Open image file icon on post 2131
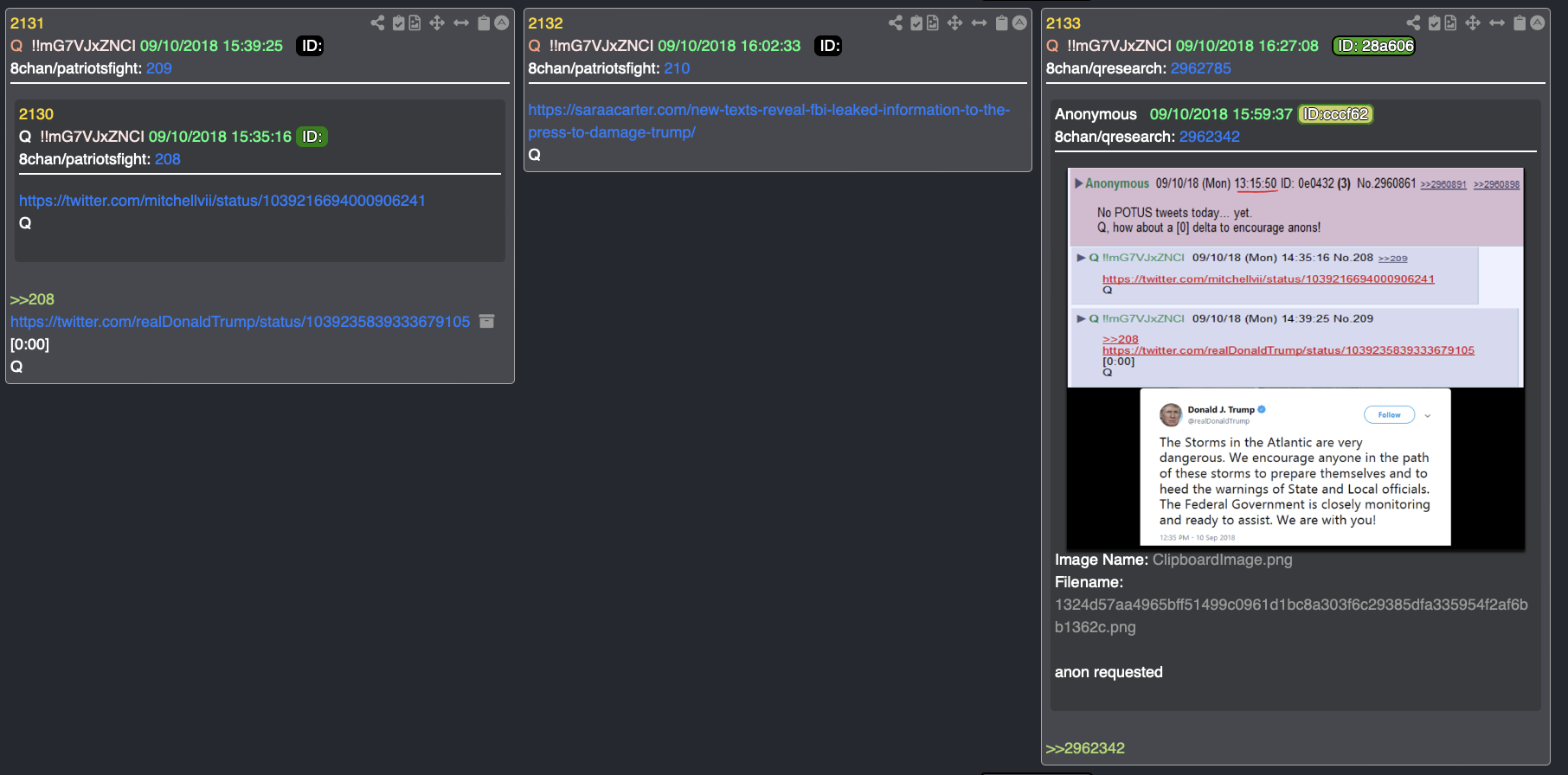Screen dimensions: 1568x775 (x=414, y=23)
